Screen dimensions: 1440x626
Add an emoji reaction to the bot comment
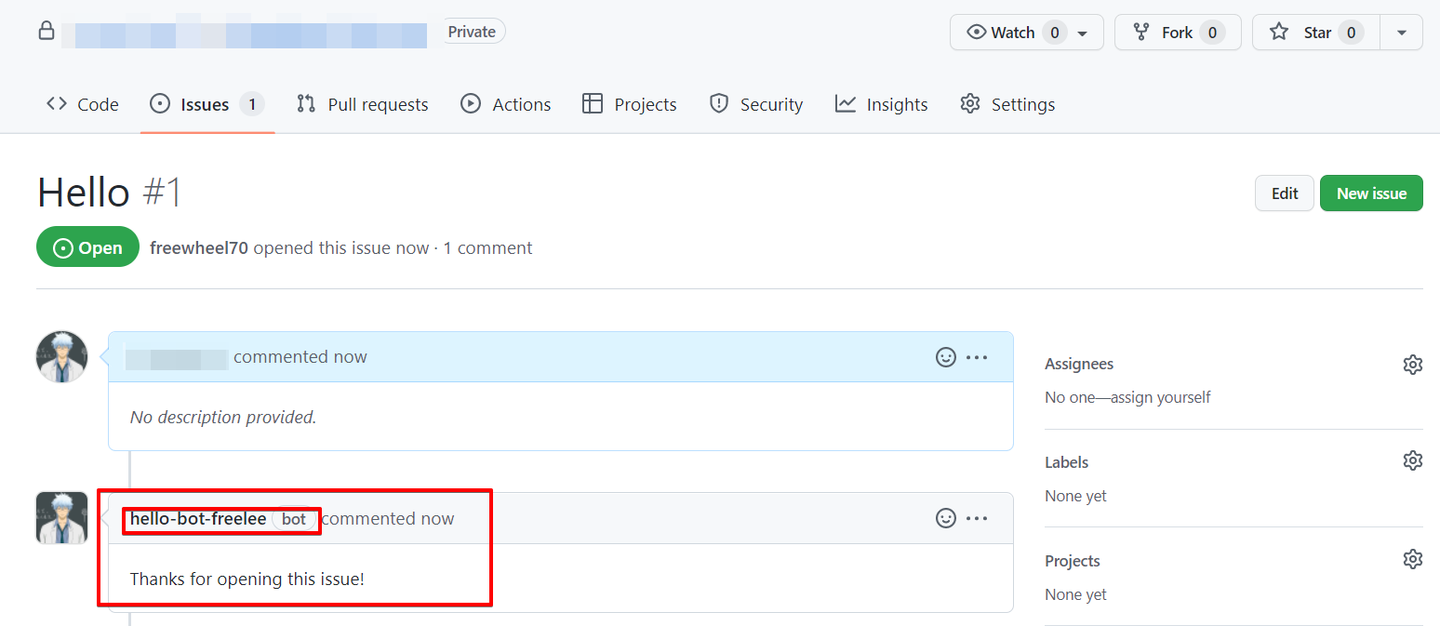point(946,518)
